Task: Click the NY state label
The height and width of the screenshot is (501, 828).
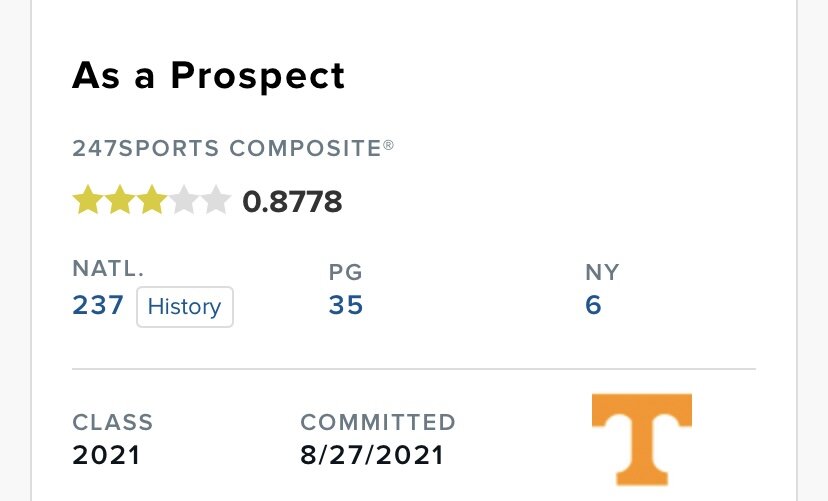Action: point(602,272)
